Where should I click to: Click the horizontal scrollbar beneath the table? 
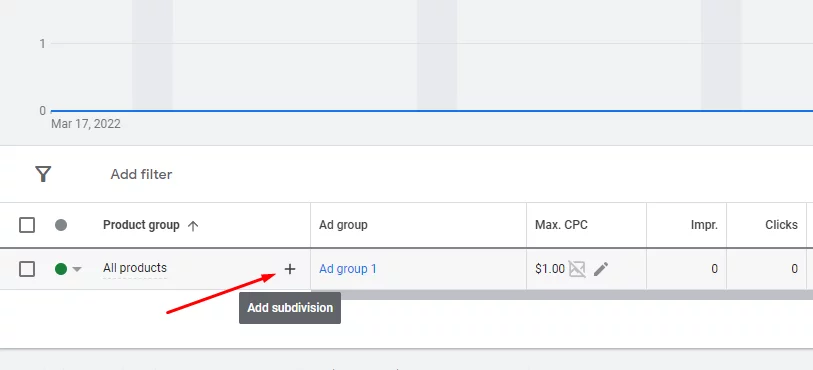pos(560,295)
